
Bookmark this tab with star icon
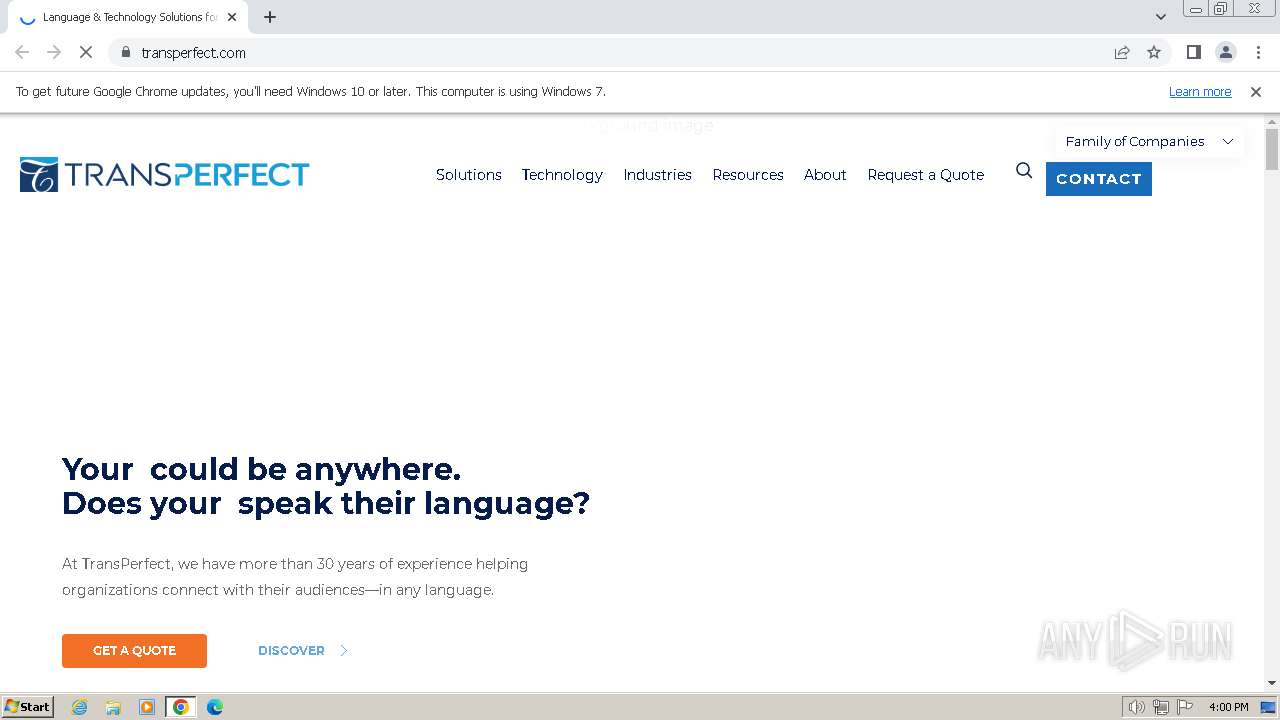(1154, 52)
